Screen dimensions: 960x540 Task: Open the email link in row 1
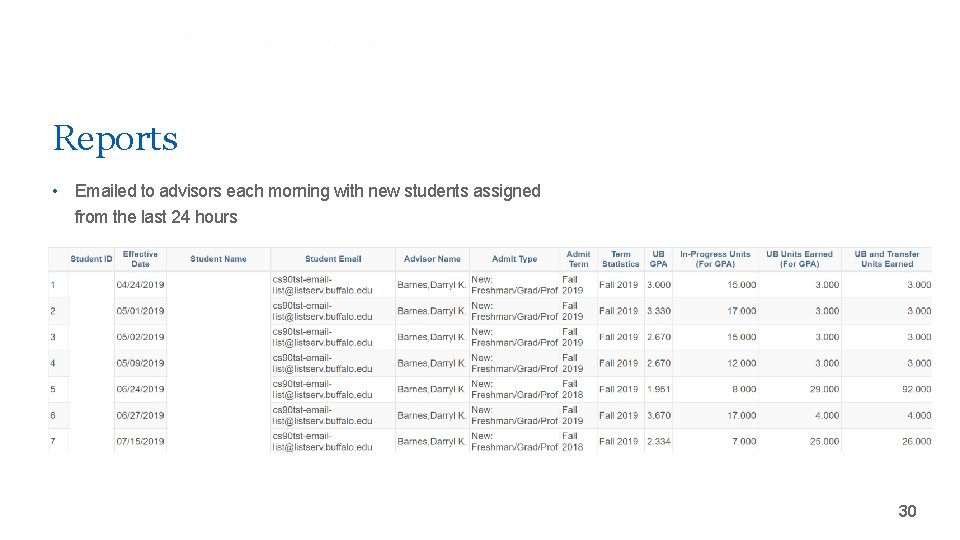322,285
